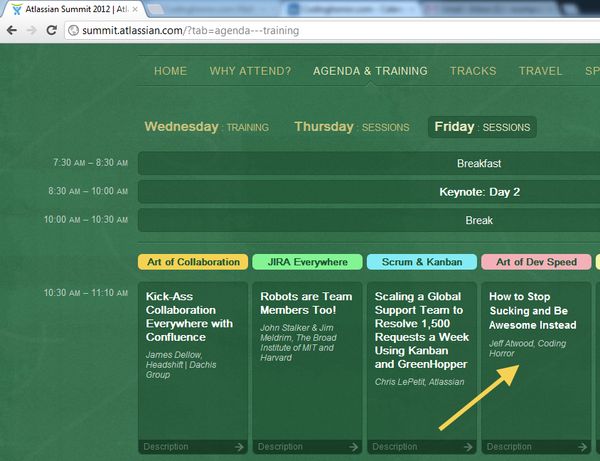Open the HOME navigation item

pyautogui.click(x=170, y=71)
